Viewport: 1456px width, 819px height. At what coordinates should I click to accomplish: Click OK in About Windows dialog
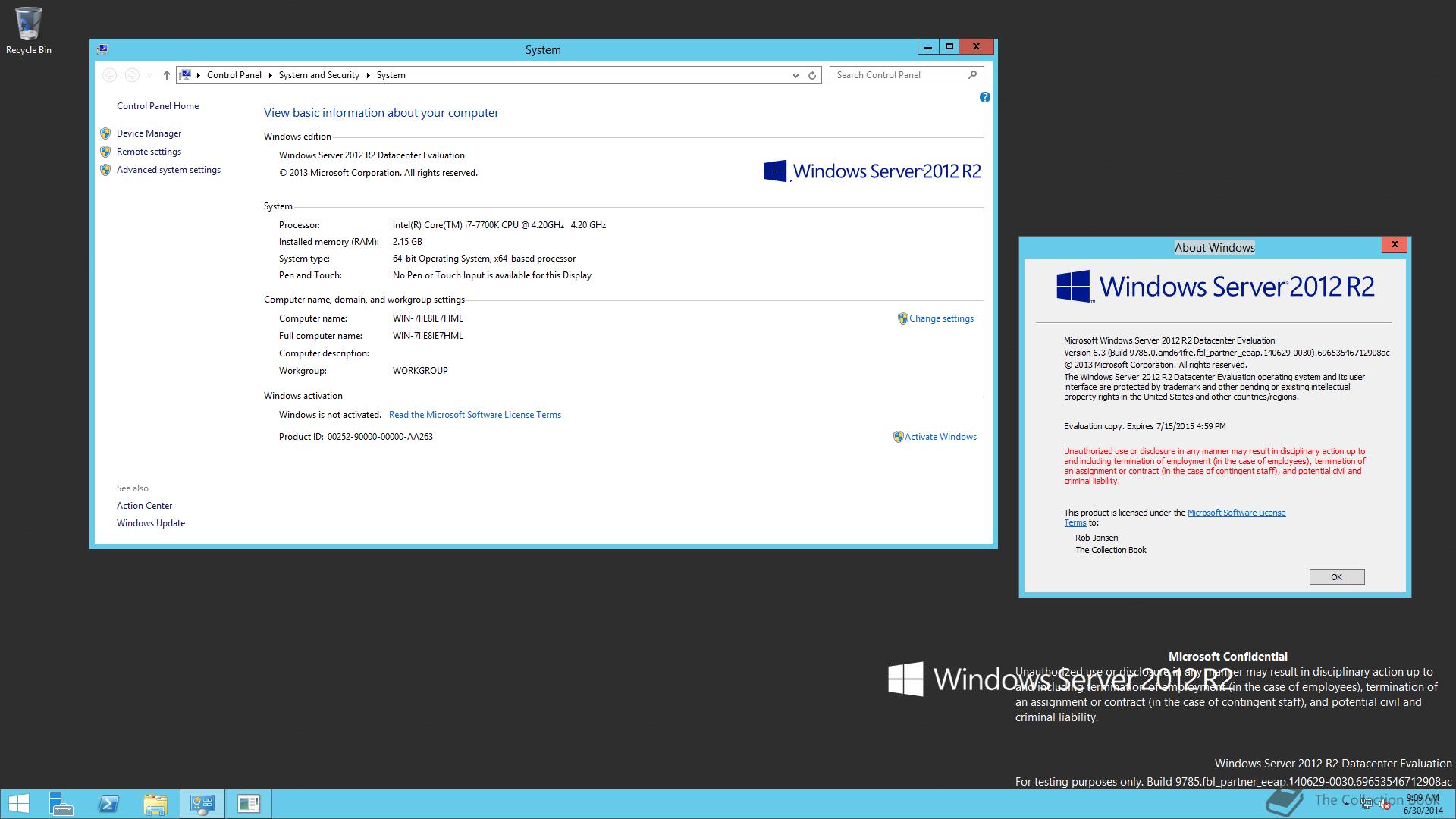click(1336, 577)
